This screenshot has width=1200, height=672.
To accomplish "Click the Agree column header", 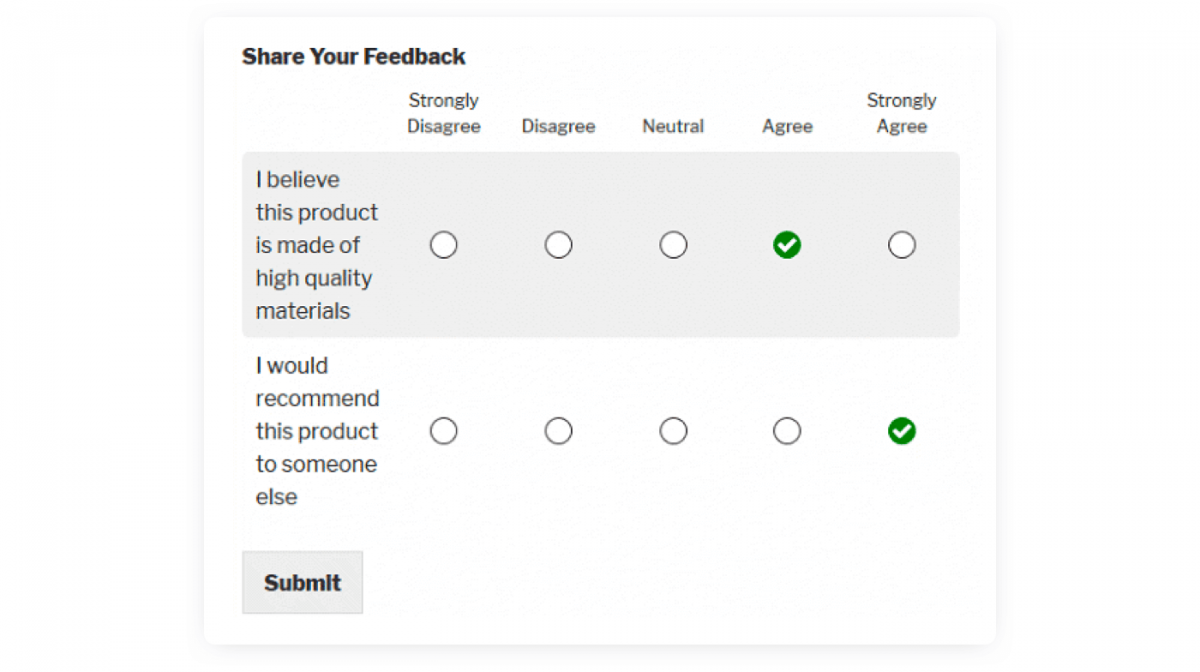I will pos(787,127).
